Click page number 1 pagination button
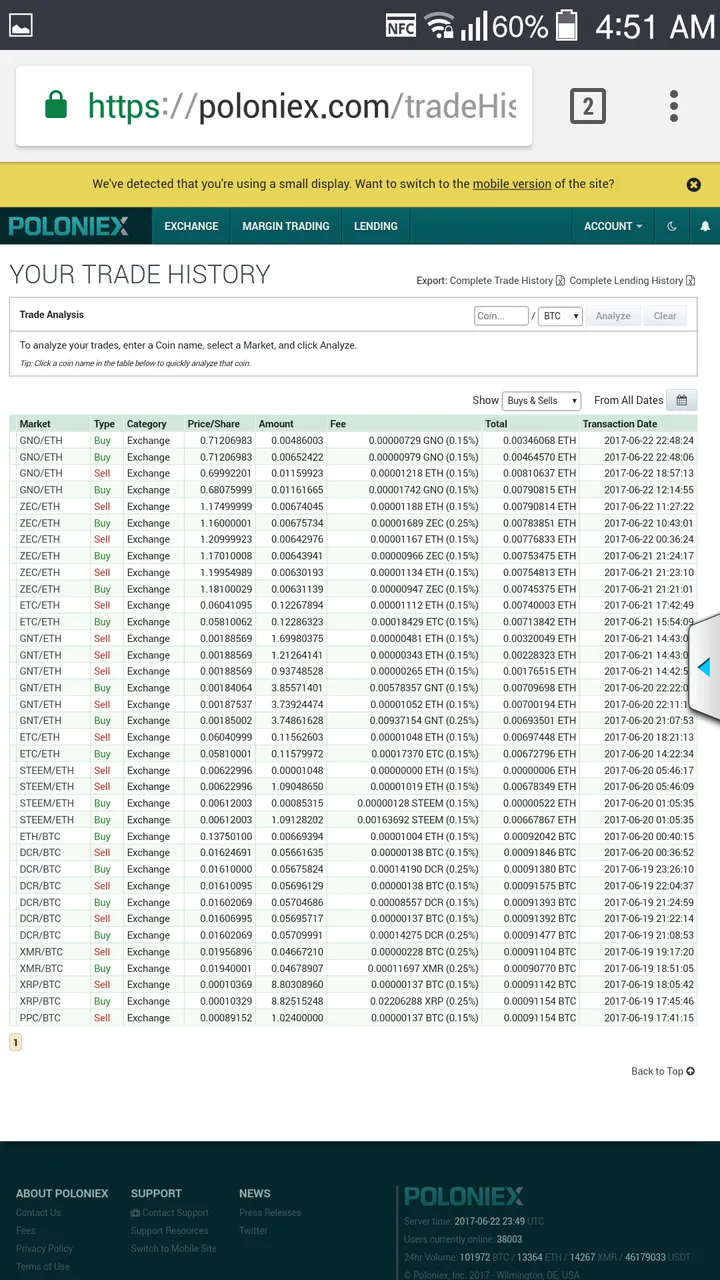Screen dimensions: 720x1280 pyautogui.click(x=15, y=1042)
